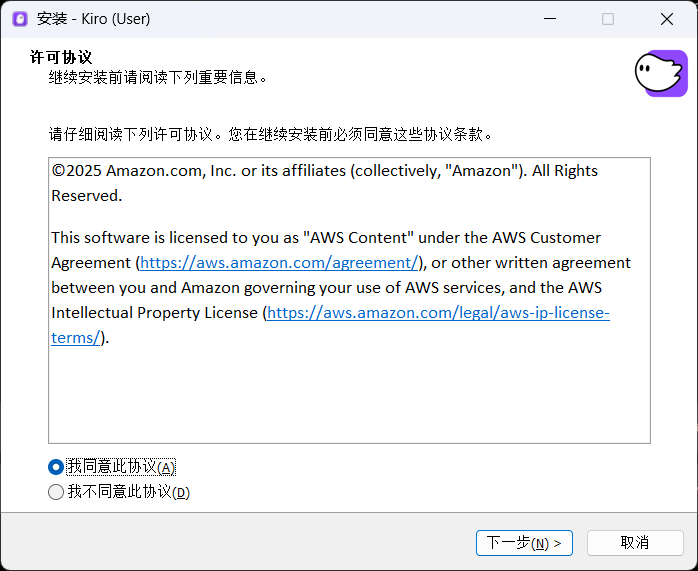Click the ©2025 Amazon.com copyright text
The height and width of the screenshot is (571, 698).
coord(130,171)
